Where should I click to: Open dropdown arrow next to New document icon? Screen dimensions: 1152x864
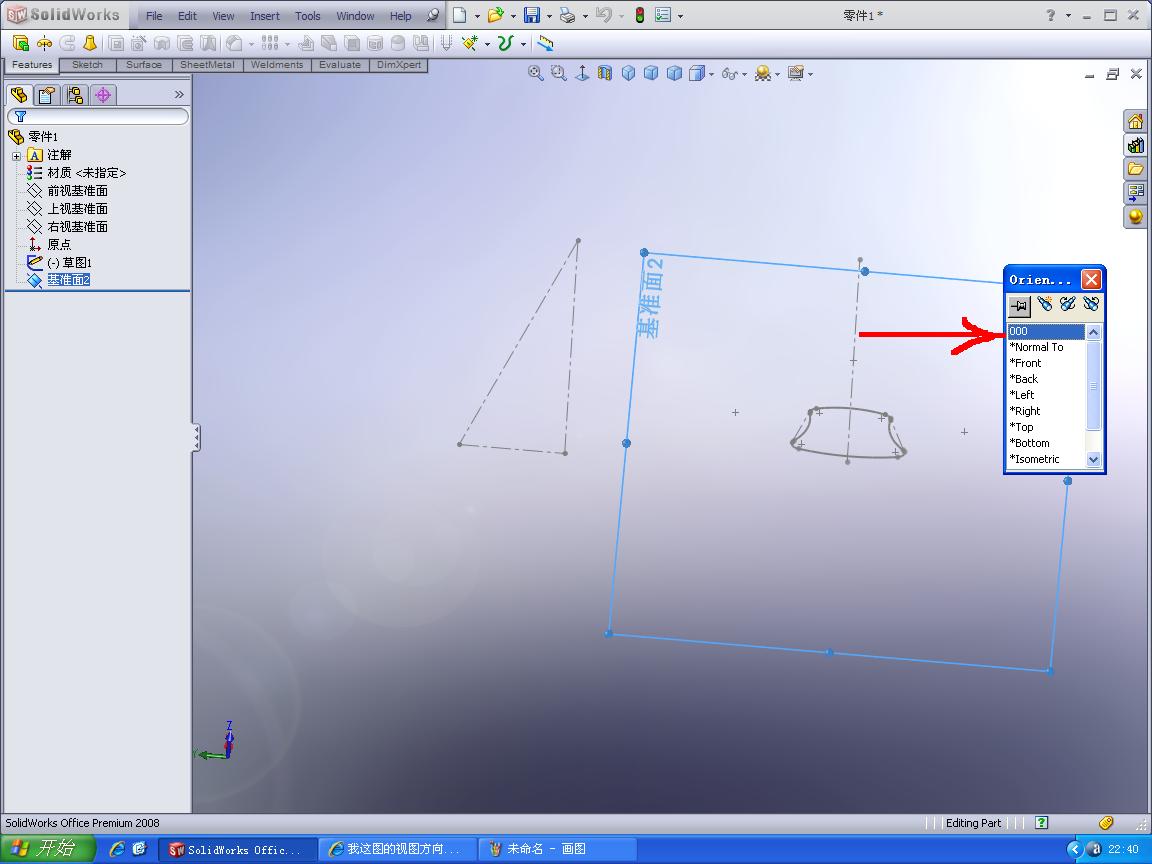point(477,15)
